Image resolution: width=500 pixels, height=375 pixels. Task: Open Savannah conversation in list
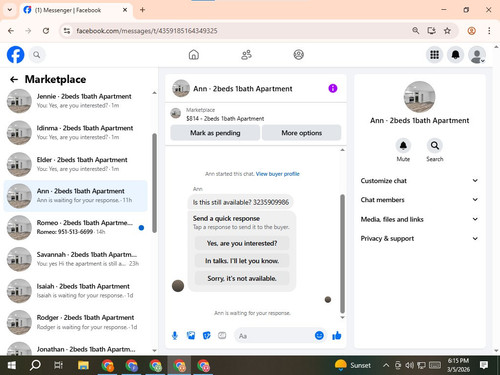tap(76, 259)
